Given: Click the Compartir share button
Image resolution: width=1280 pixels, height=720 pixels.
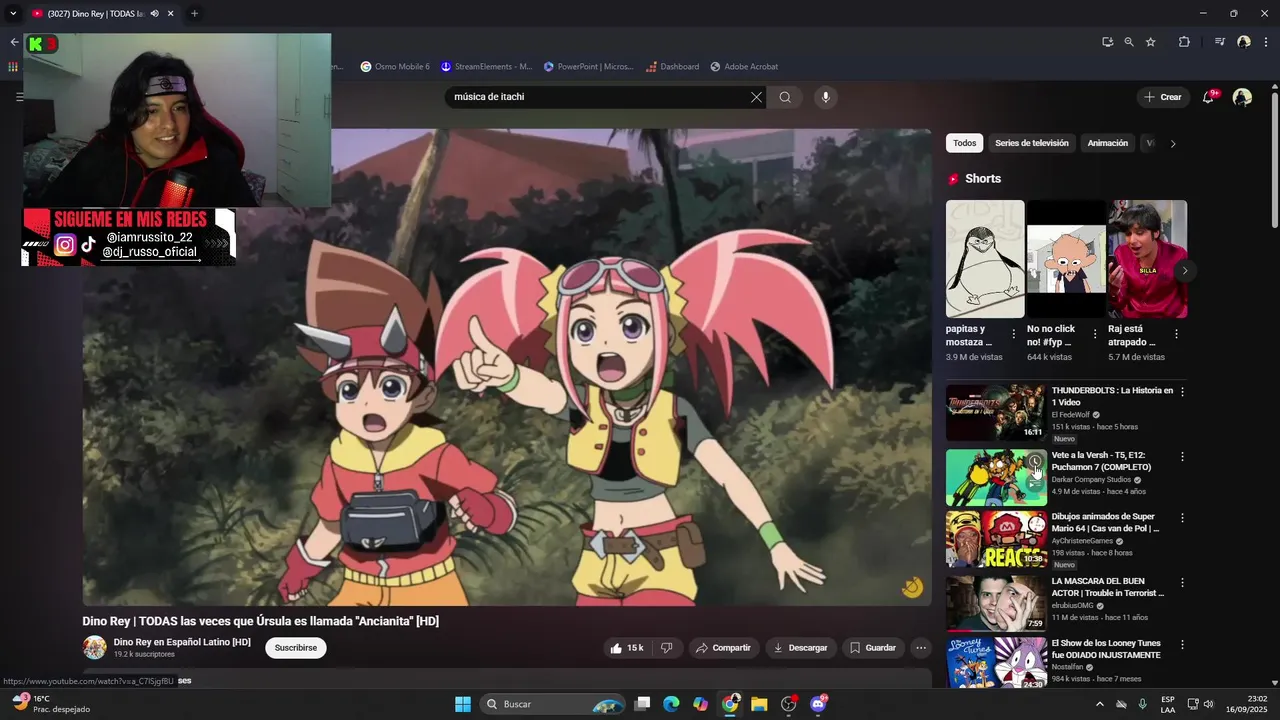Looking at the screenshot, I should [x=723, y=648].
